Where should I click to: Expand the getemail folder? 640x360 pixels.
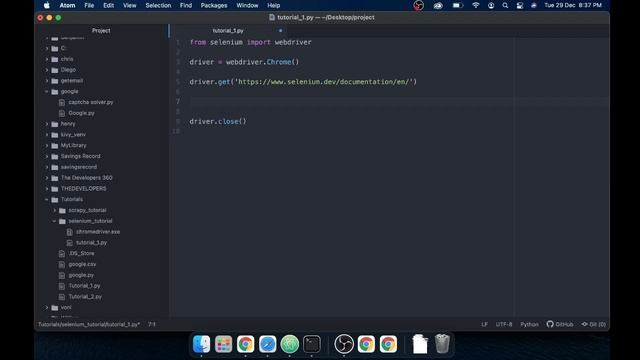(47, 81)
